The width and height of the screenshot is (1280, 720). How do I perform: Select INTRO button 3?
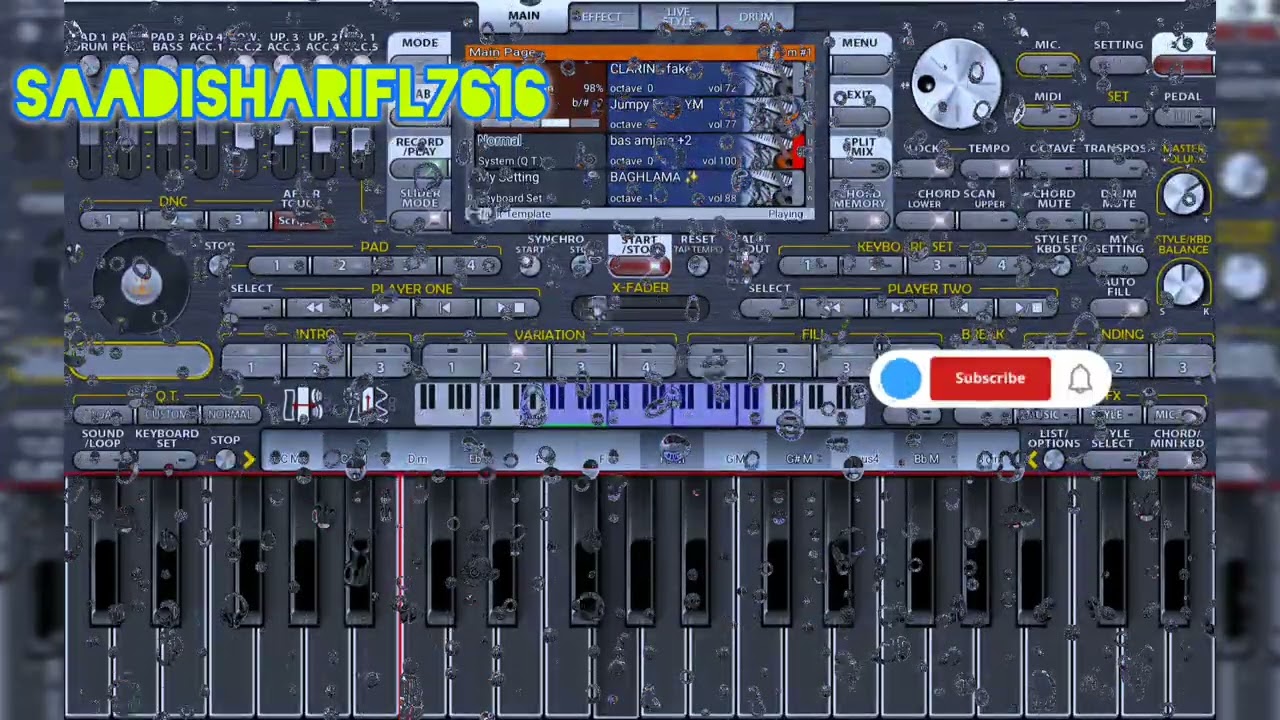pyautogui.click(x=380, y=361)
